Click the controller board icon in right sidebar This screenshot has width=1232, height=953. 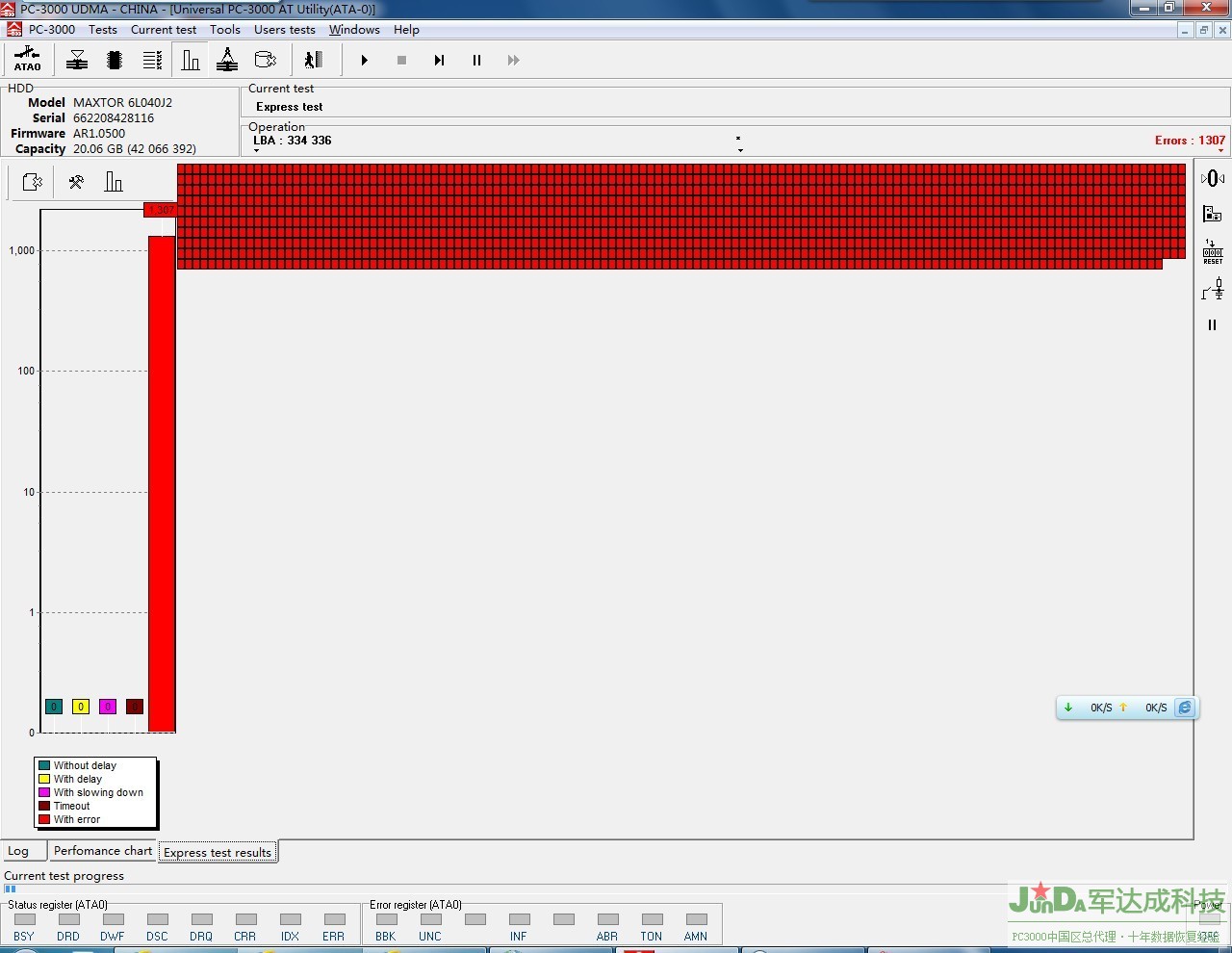(1213, 214)
